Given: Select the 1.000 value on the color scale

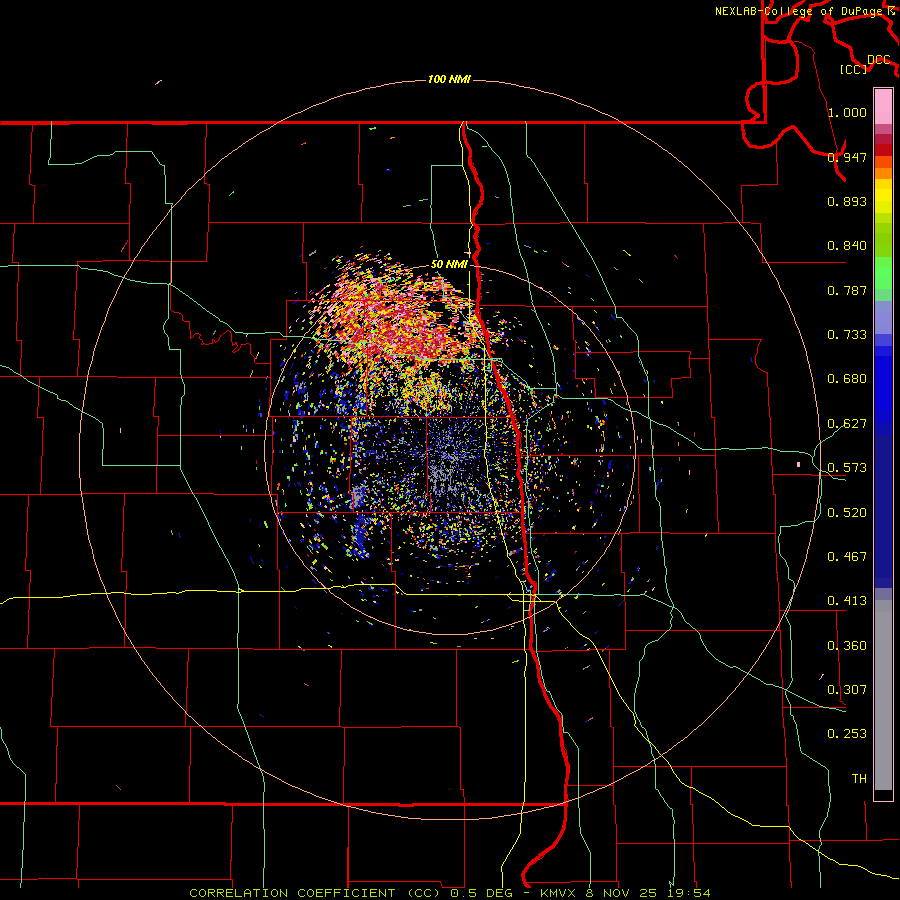Looking at the screenshot, I should click(847, 112).
